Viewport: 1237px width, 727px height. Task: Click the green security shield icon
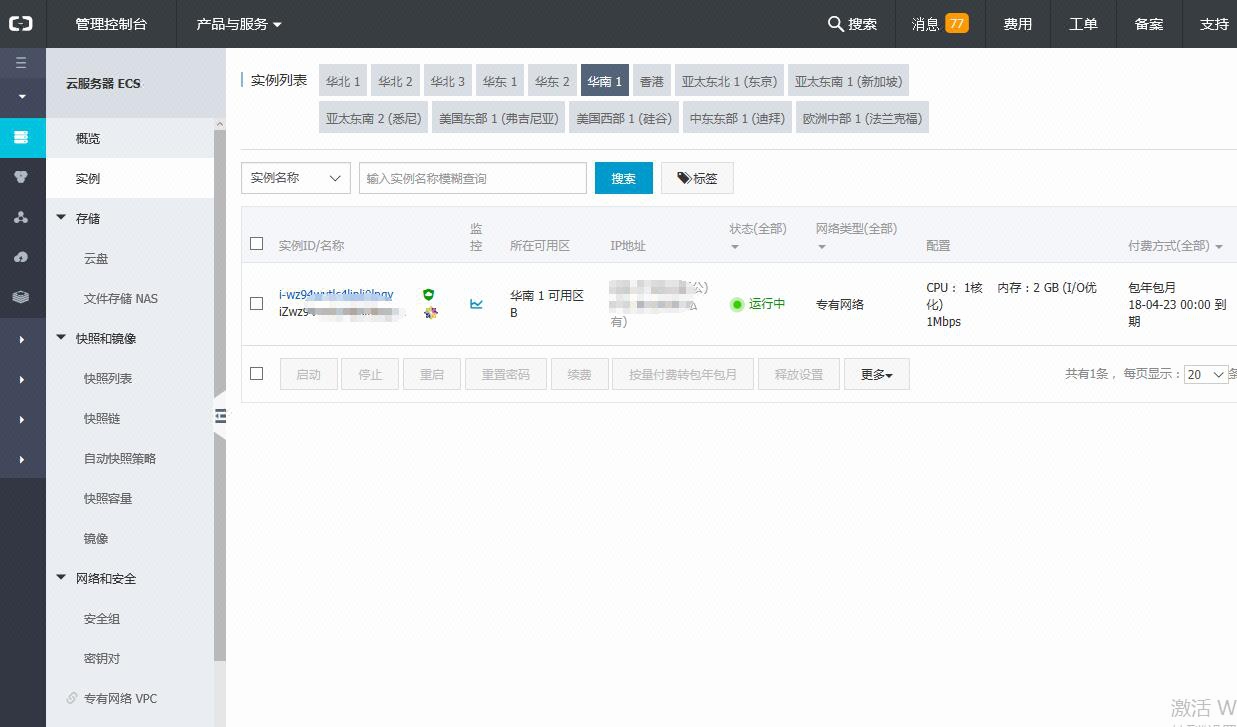click(429, 295)
